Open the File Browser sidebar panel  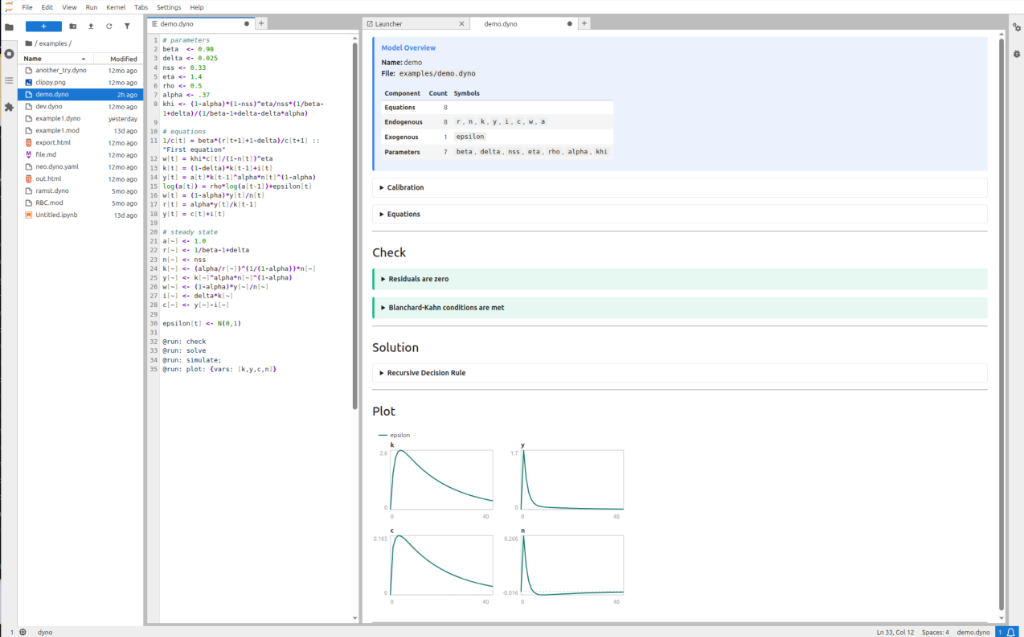(x=9, y=27)
